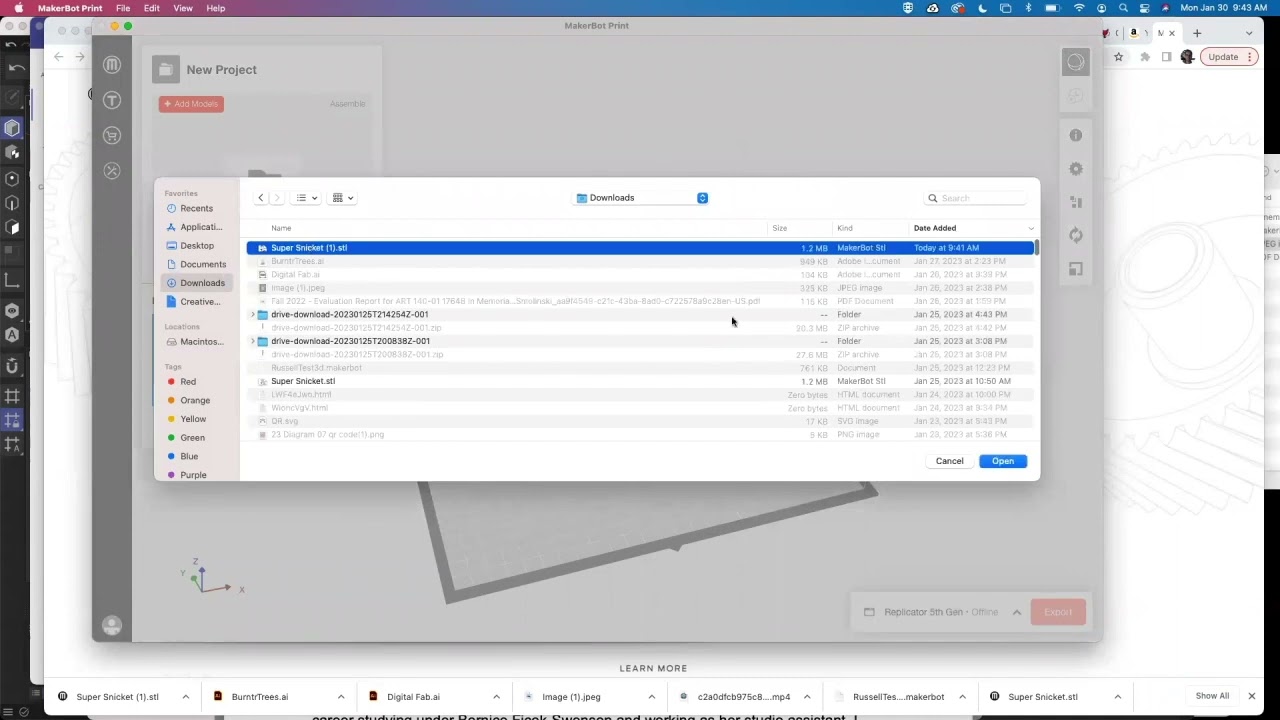This screenshot has height=720, width=1280.
Task: Open the Edit menu
Action: [151, 8]
